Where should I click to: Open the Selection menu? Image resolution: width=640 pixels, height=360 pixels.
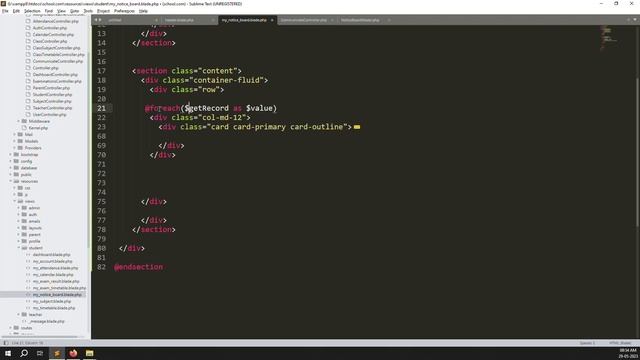pyautogui.click(x=32, y=11)
